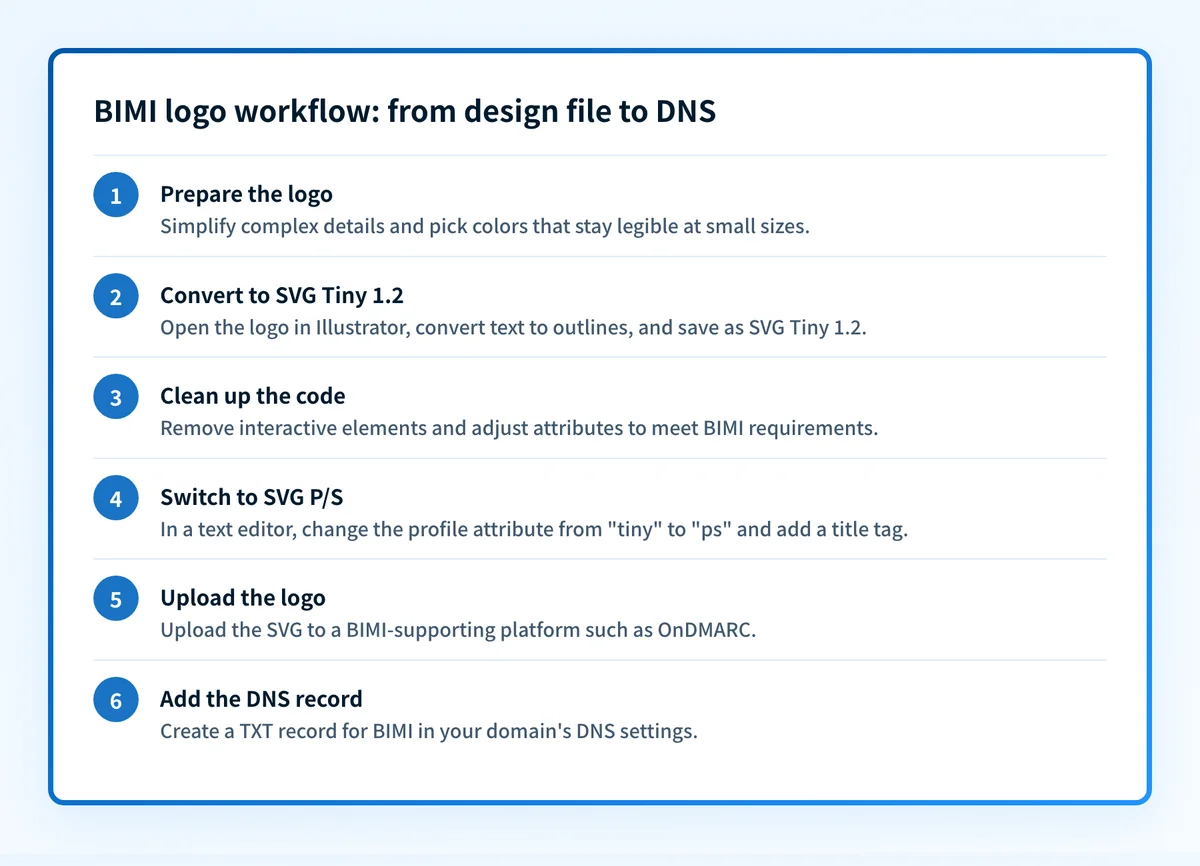Select the 'Prepare the logo' step title
This screenshot has width=1200, height=866.
click(246, 194)
